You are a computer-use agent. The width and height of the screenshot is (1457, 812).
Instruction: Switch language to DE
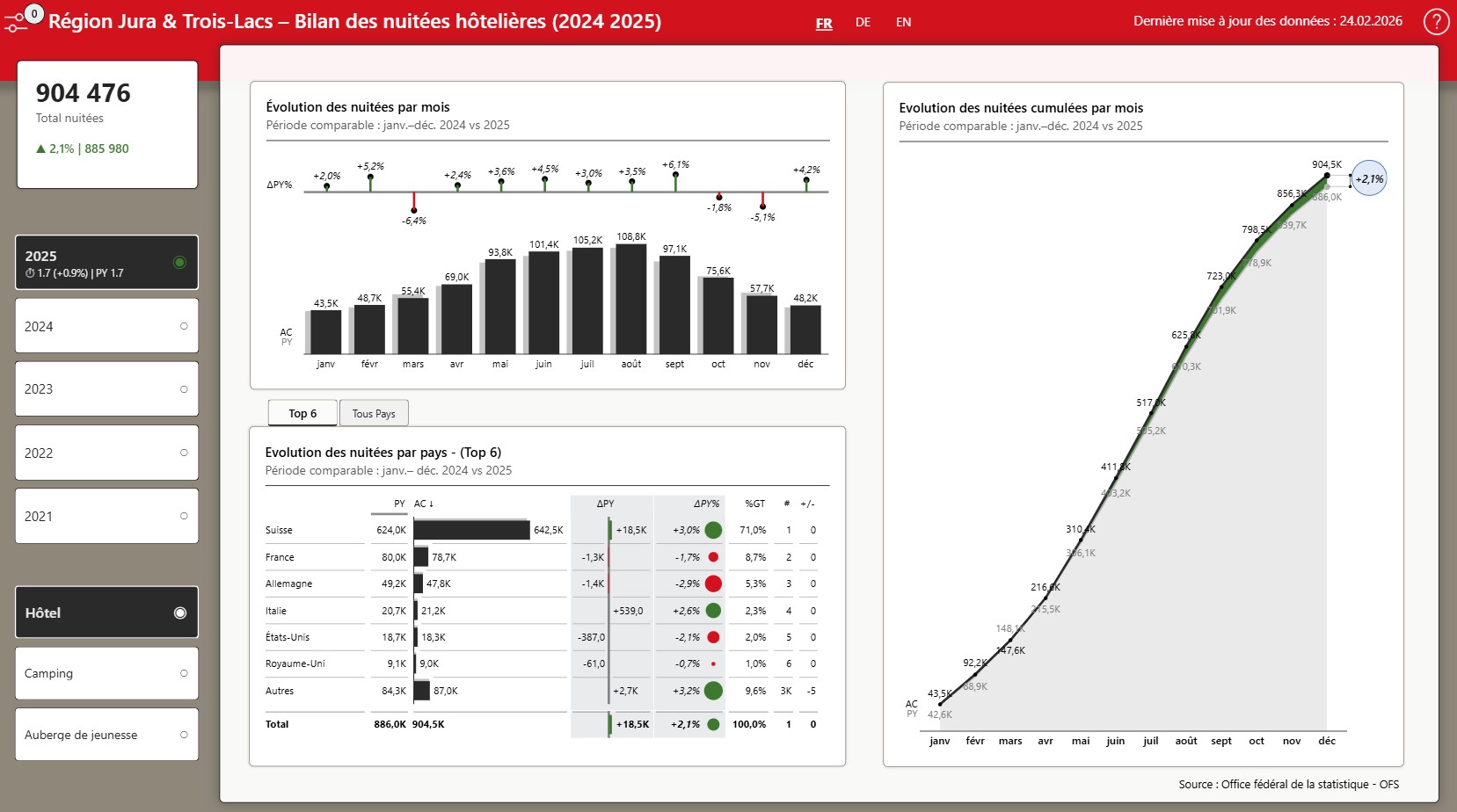(863, 22)
